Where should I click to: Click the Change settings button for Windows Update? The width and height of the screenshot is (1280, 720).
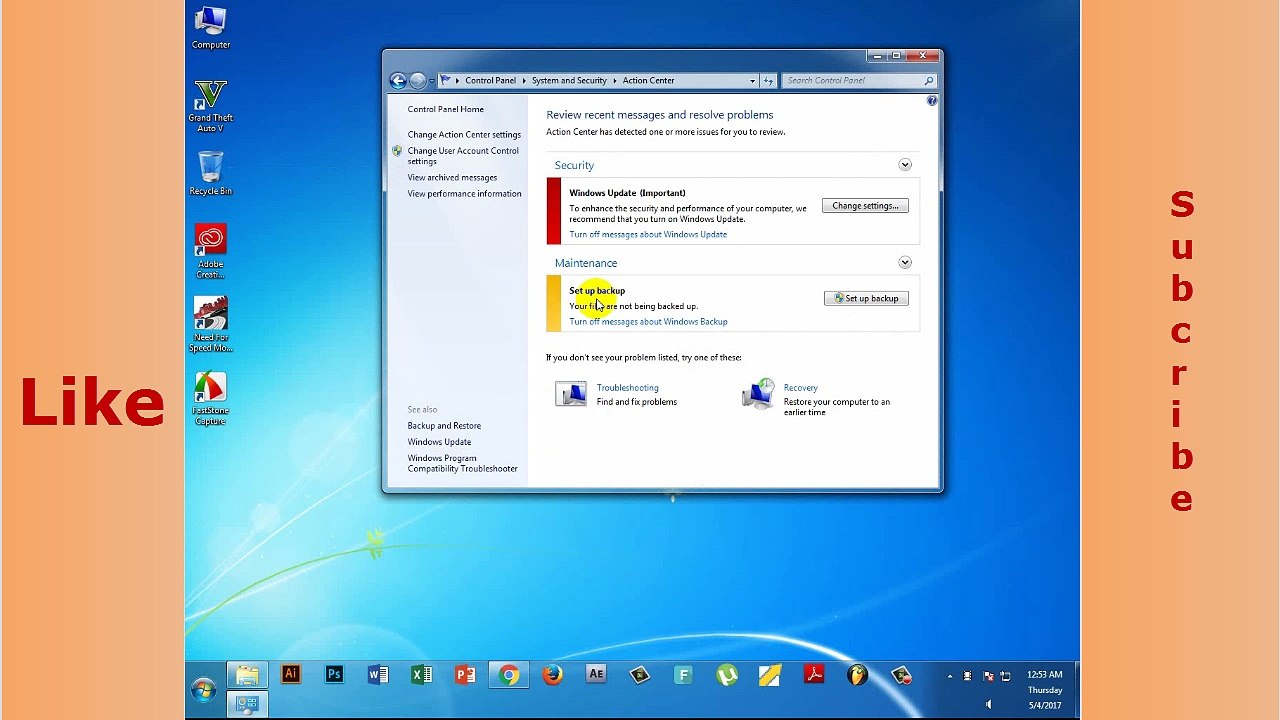(x=865, y=206)
